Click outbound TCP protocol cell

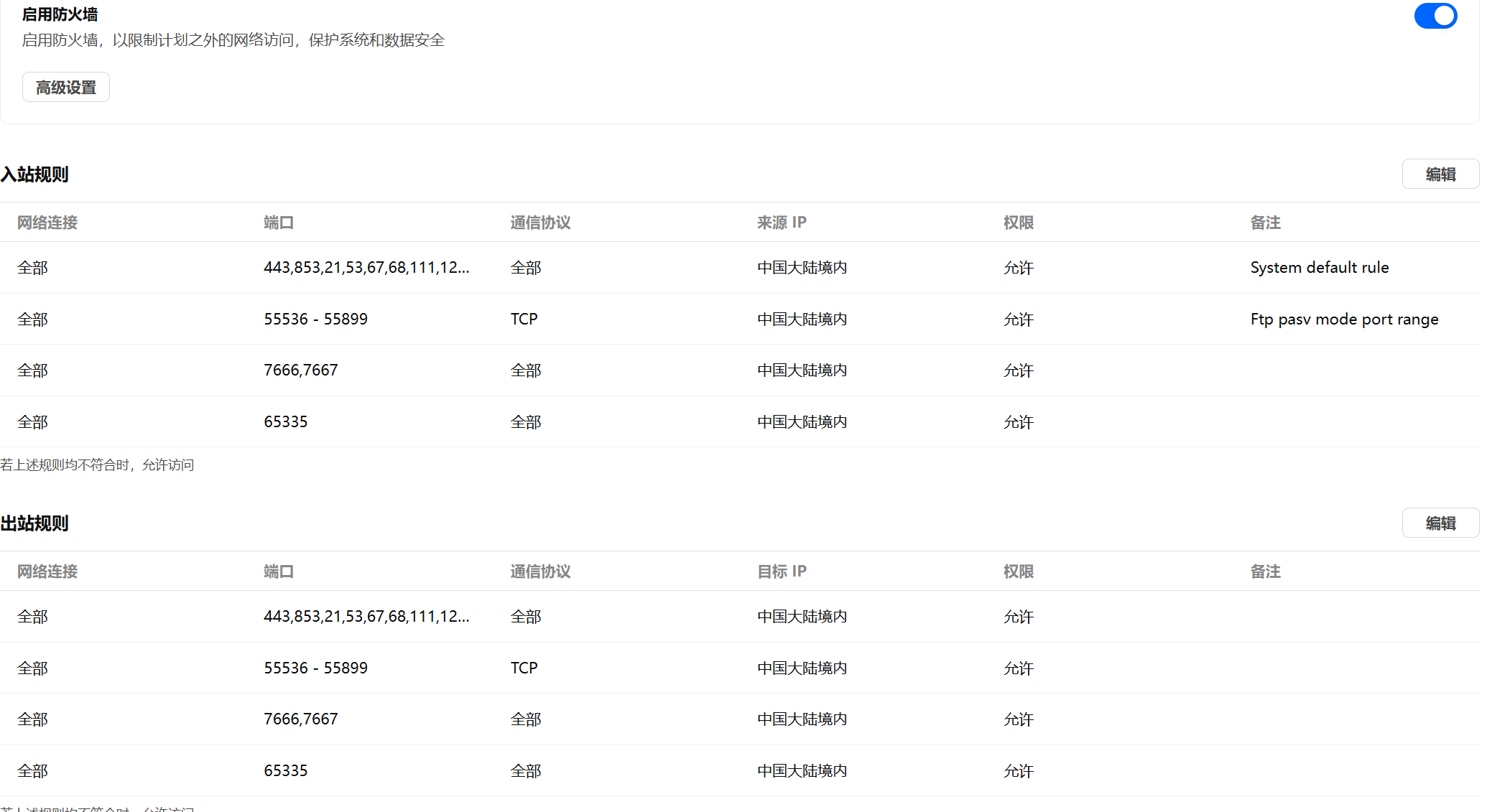click(x=524, y=668)
